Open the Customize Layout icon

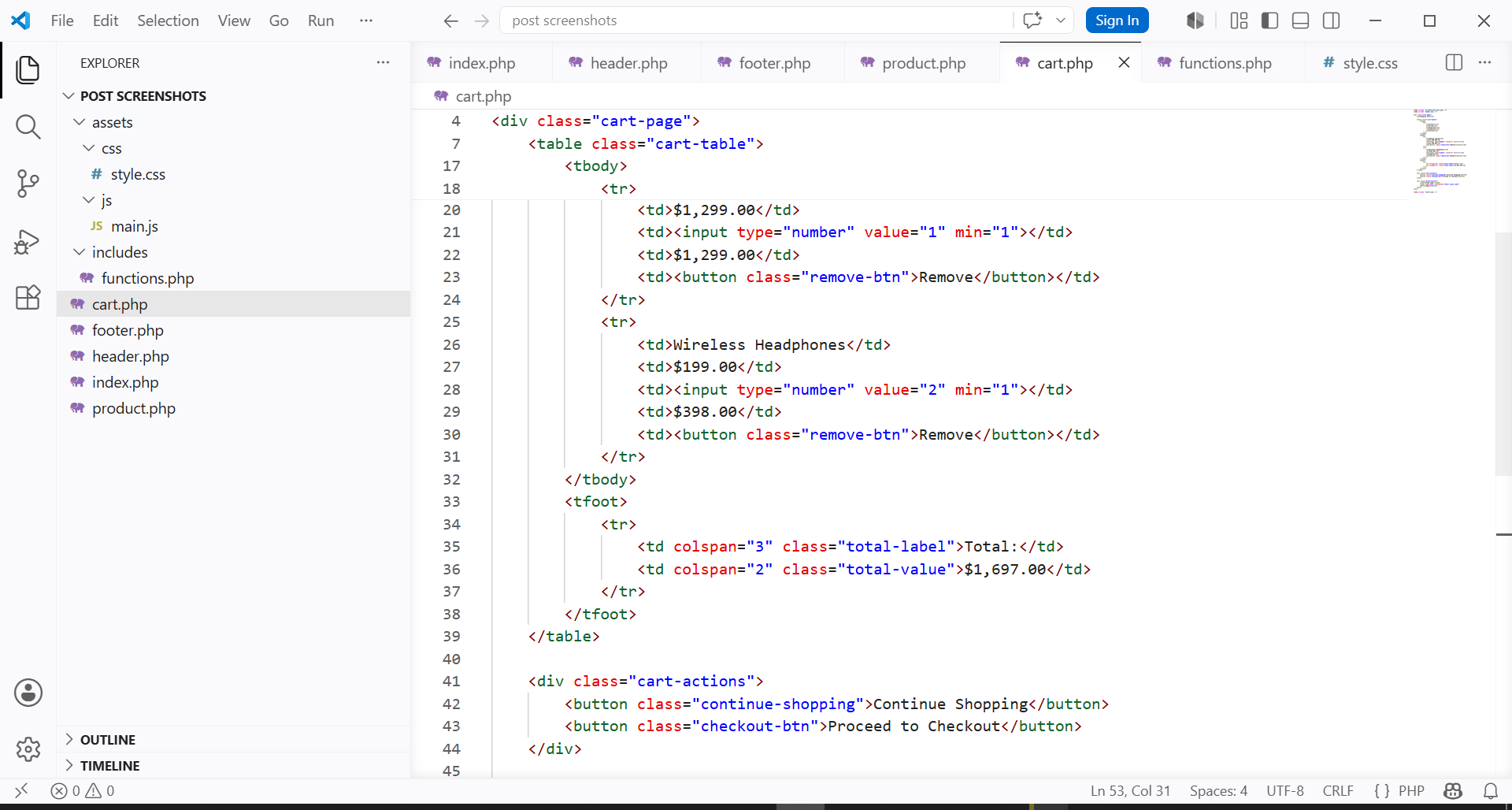click(1239, 20)
